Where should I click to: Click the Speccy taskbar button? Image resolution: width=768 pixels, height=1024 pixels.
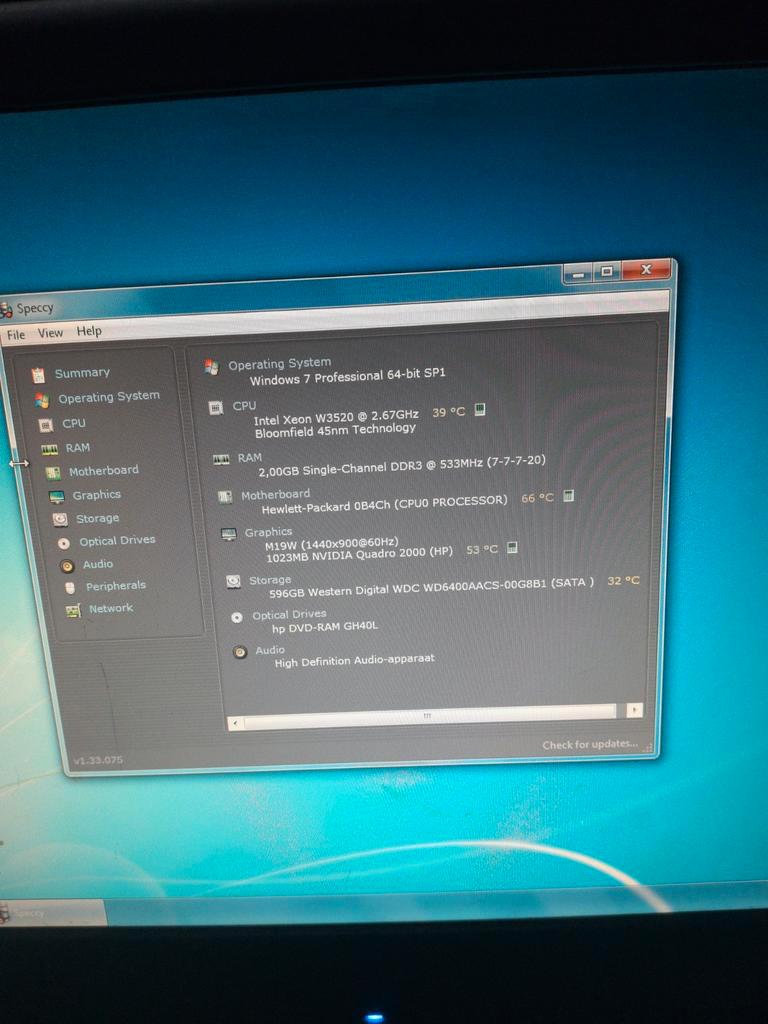coord(52,912)
